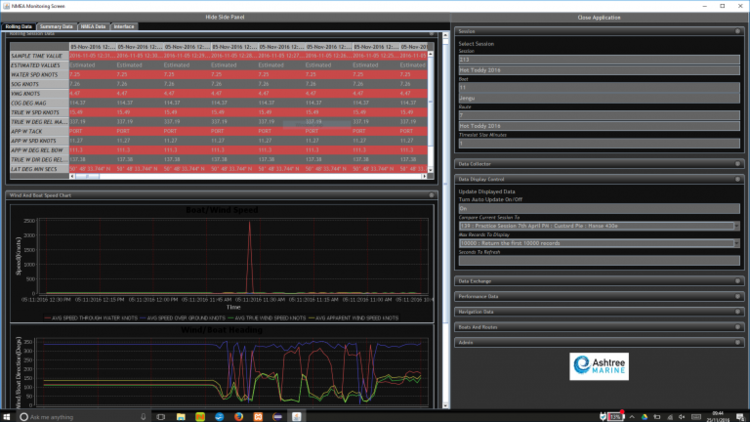Screen dimensions: 750x422
Task: Switch to the Summary Data tab
Action: click(x=56, y=26)
